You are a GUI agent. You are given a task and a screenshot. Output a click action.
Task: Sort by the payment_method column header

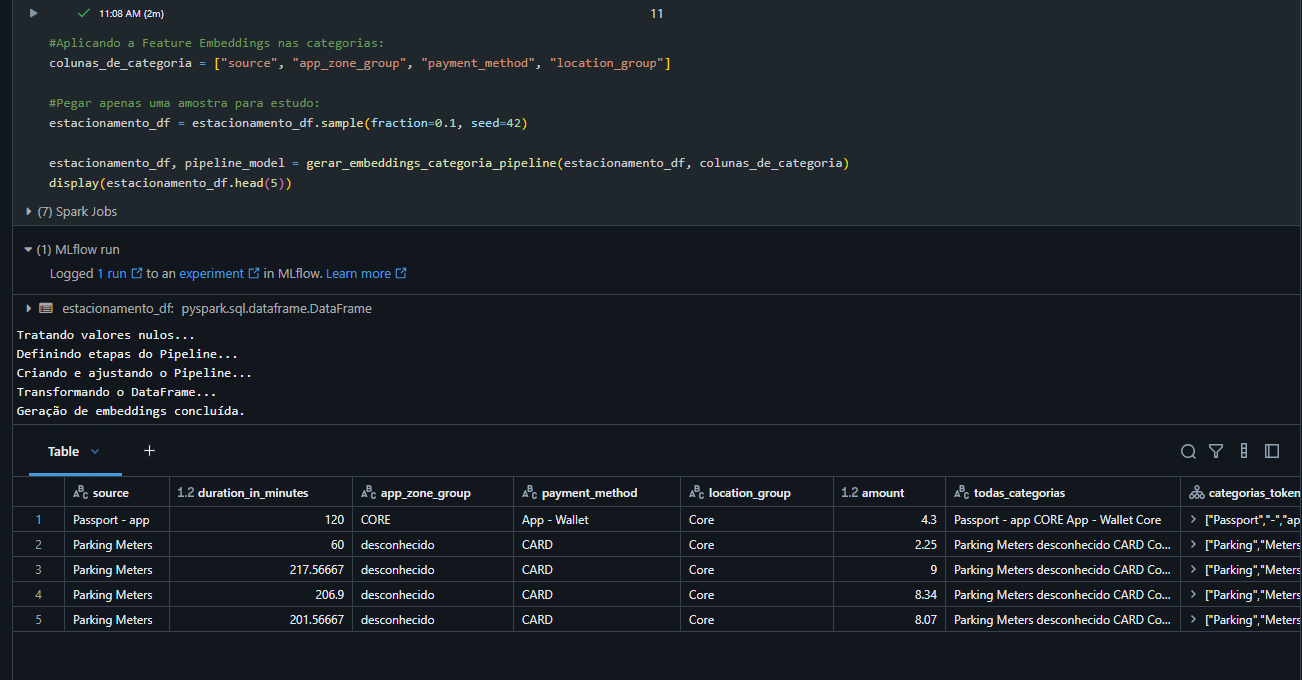coord(589,493)
